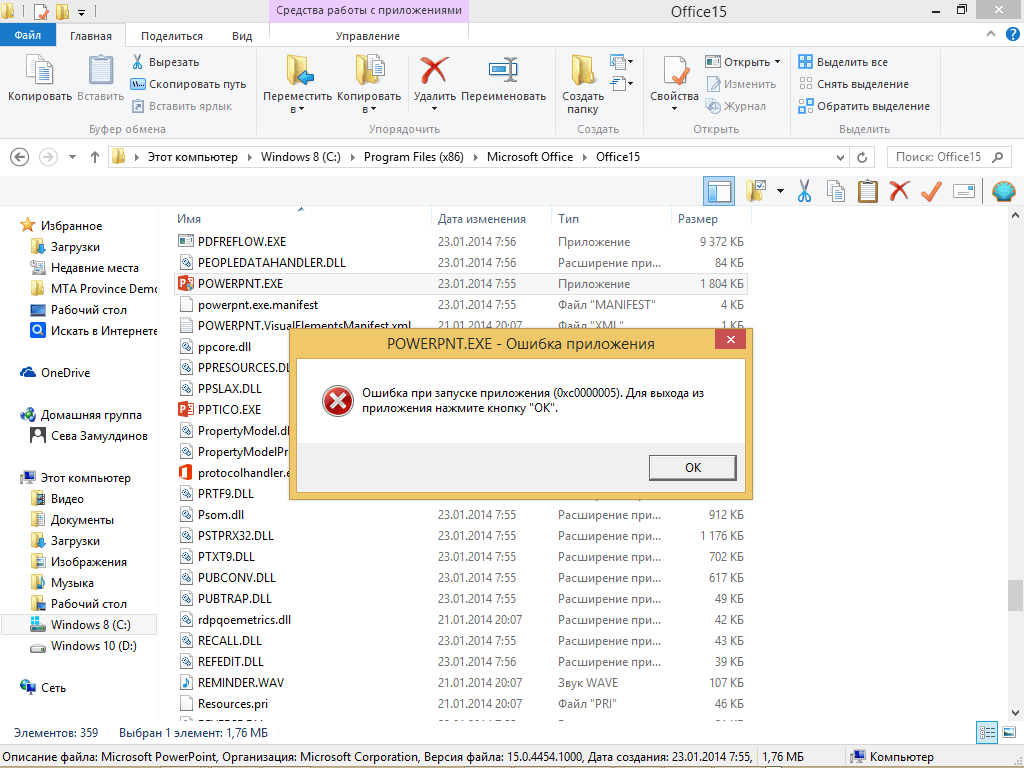
Task: Click the Удалить red X icon in the ribbon
Action: point(434,71)
